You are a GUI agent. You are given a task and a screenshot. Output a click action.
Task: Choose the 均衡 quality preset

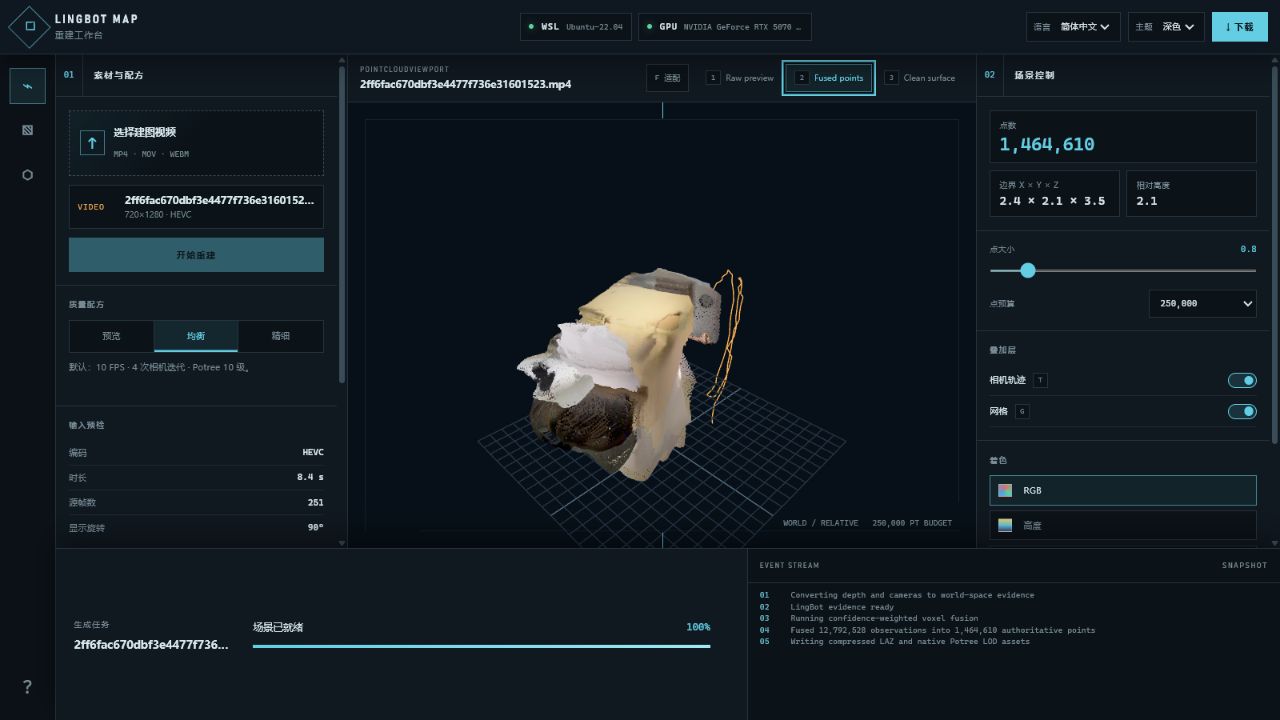[x=196, y=336]
